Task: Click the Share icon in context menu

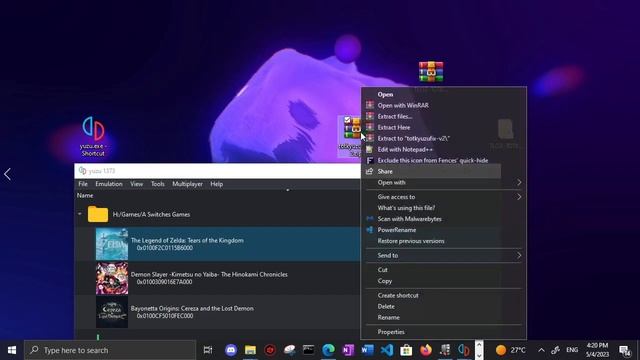Action: tap(370, 171)
